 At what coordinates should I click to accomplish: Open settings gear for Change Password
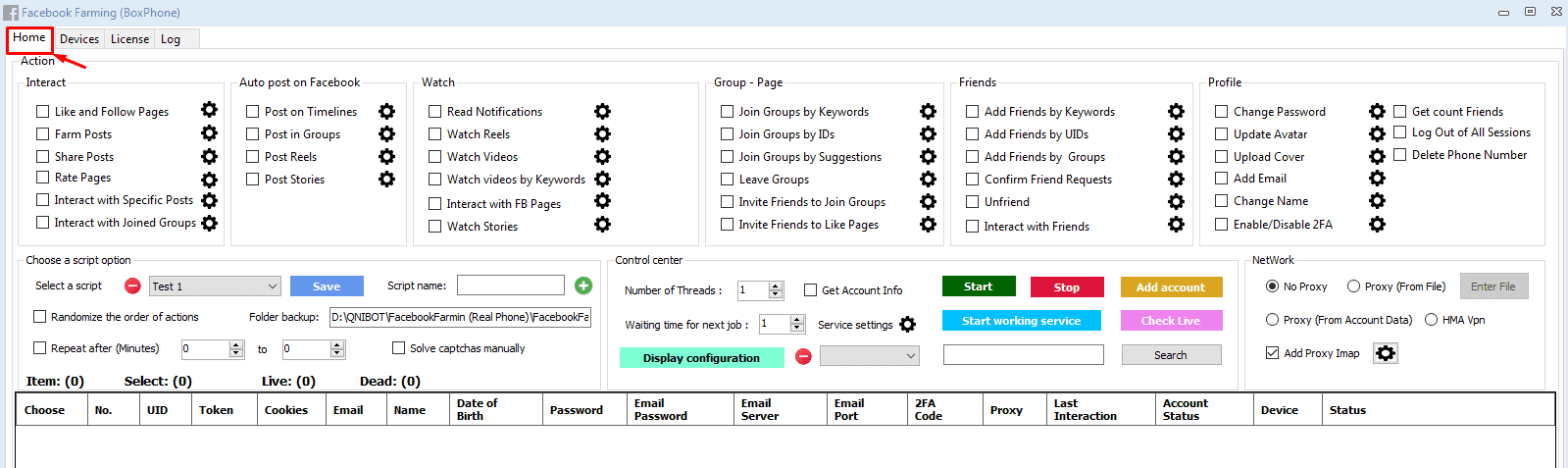(1377, 112)
